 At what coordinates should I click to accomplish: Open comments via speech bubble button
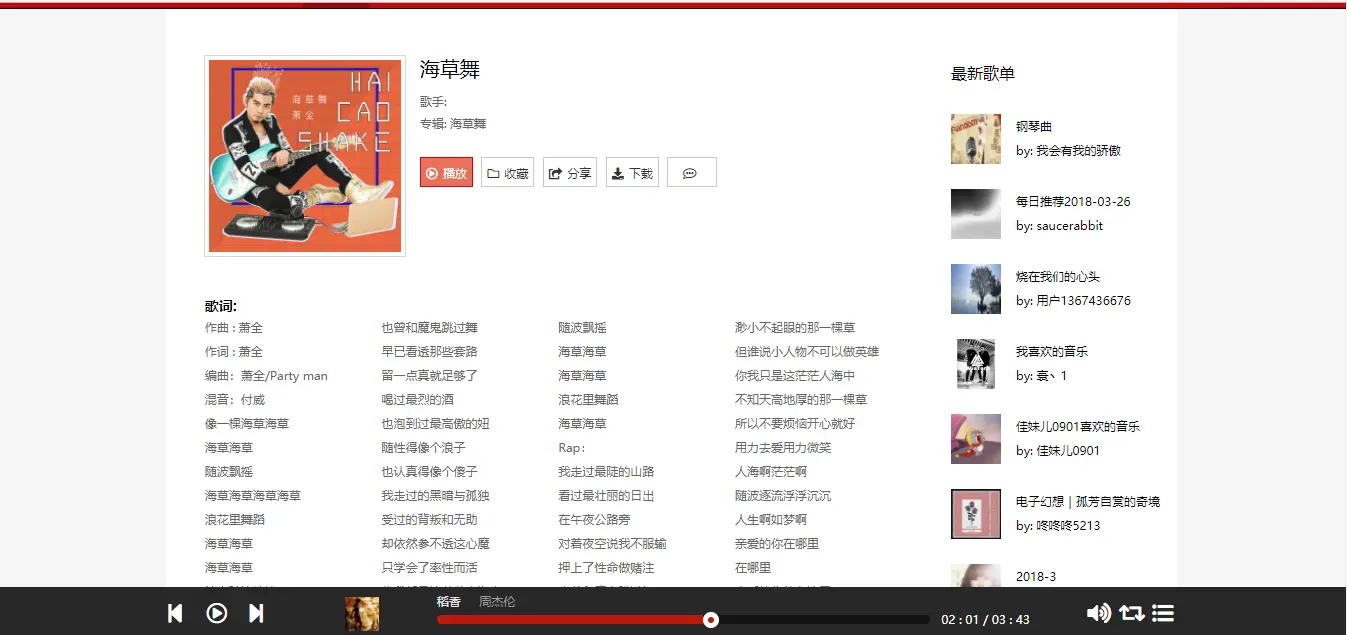click(x=691, y=172)
